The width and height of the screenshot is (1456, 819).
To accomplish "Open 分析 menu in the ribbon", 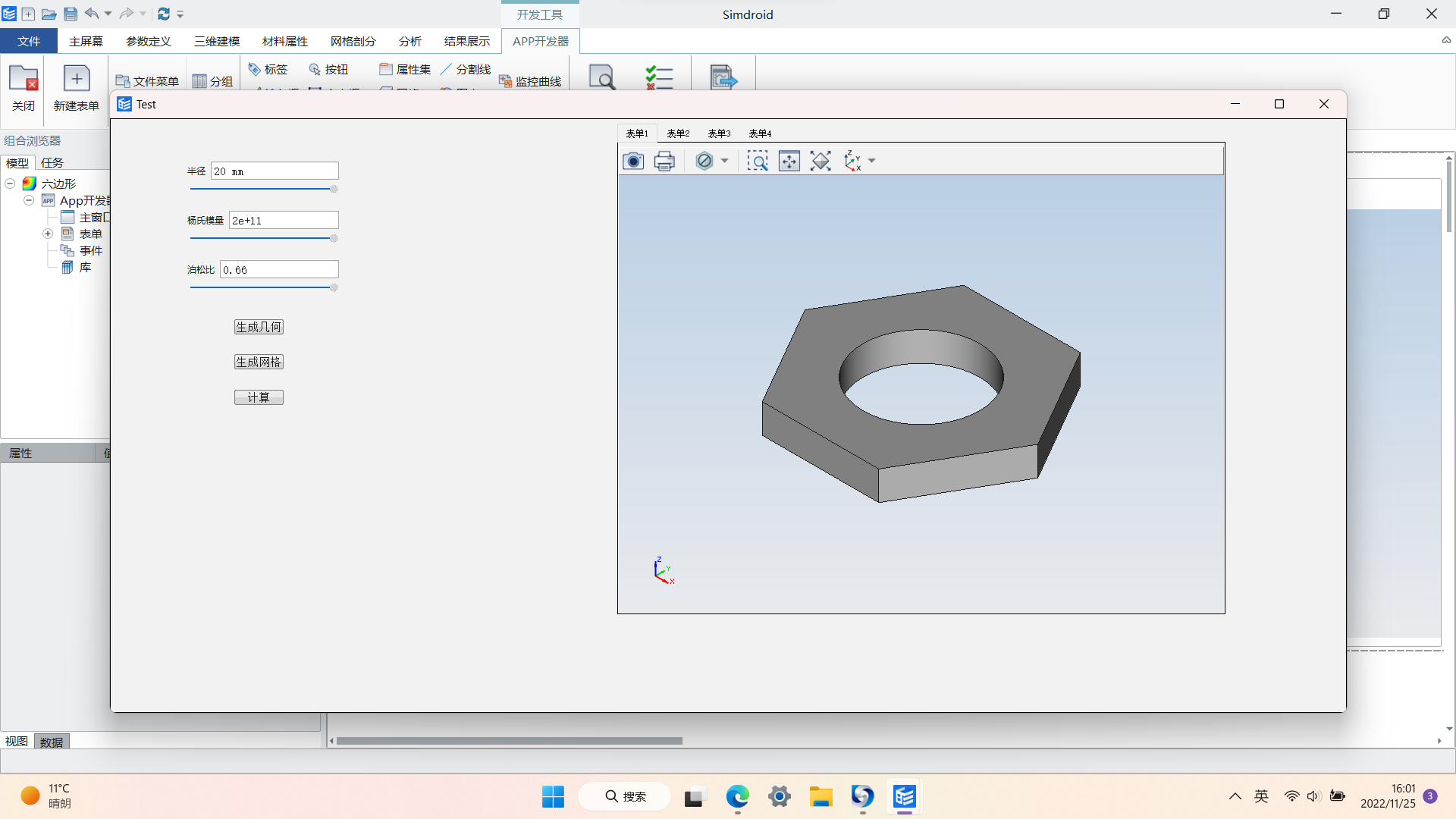I will click(410, 41).
